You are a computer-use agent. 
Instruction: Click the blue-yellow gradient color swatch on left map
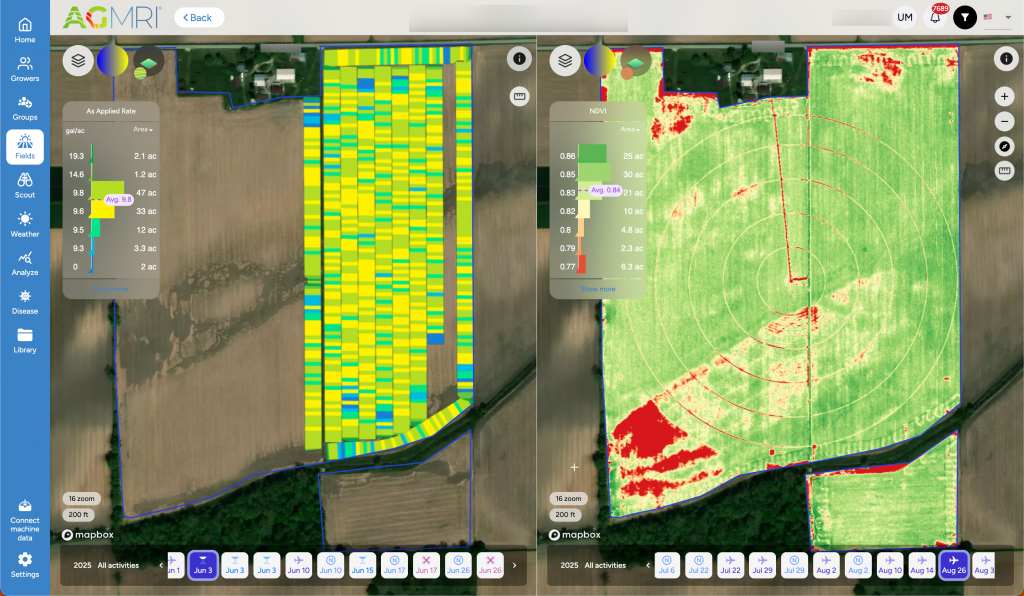[112, 60]
